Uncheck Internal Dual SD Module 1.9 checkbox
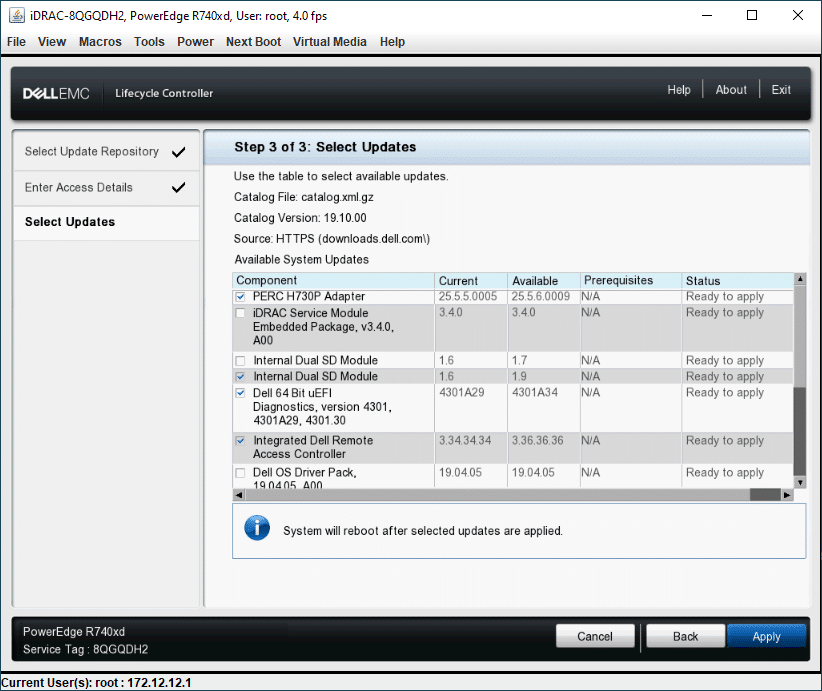The image size is (822, 691). (x=240, y=376)
